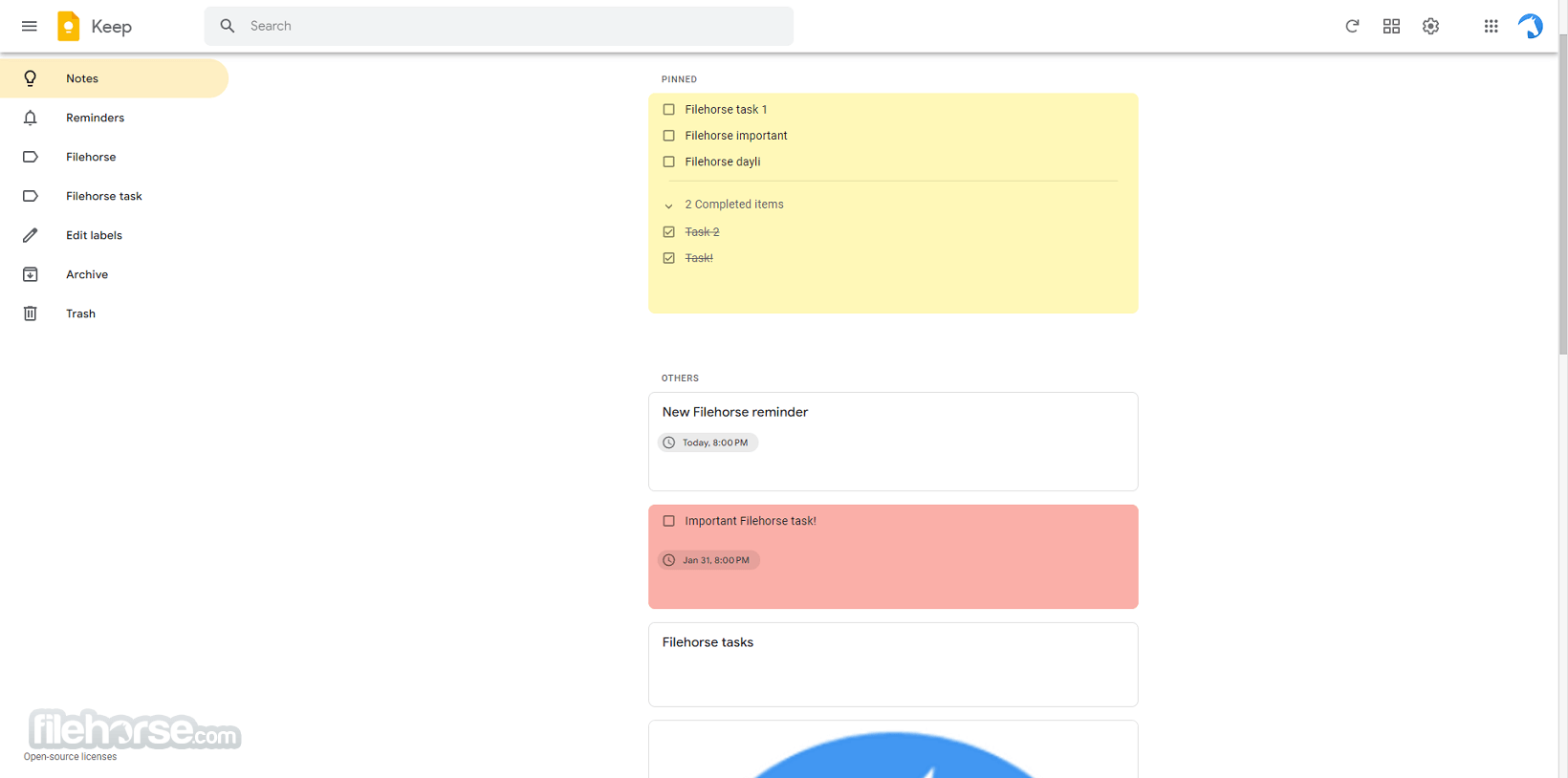Click the 'Filehorse task 1' list item text

726,110
